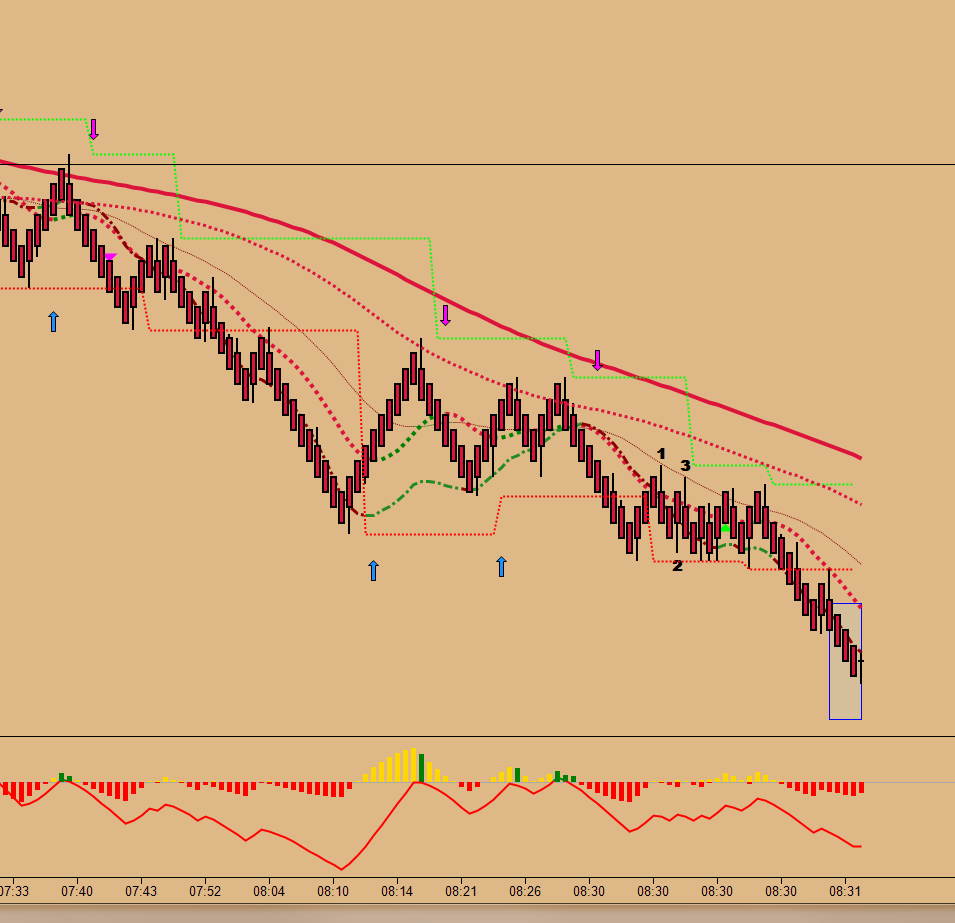955x923 pixels.
Task: Click the 08:21 time axis label
Action: coord(461,891)
